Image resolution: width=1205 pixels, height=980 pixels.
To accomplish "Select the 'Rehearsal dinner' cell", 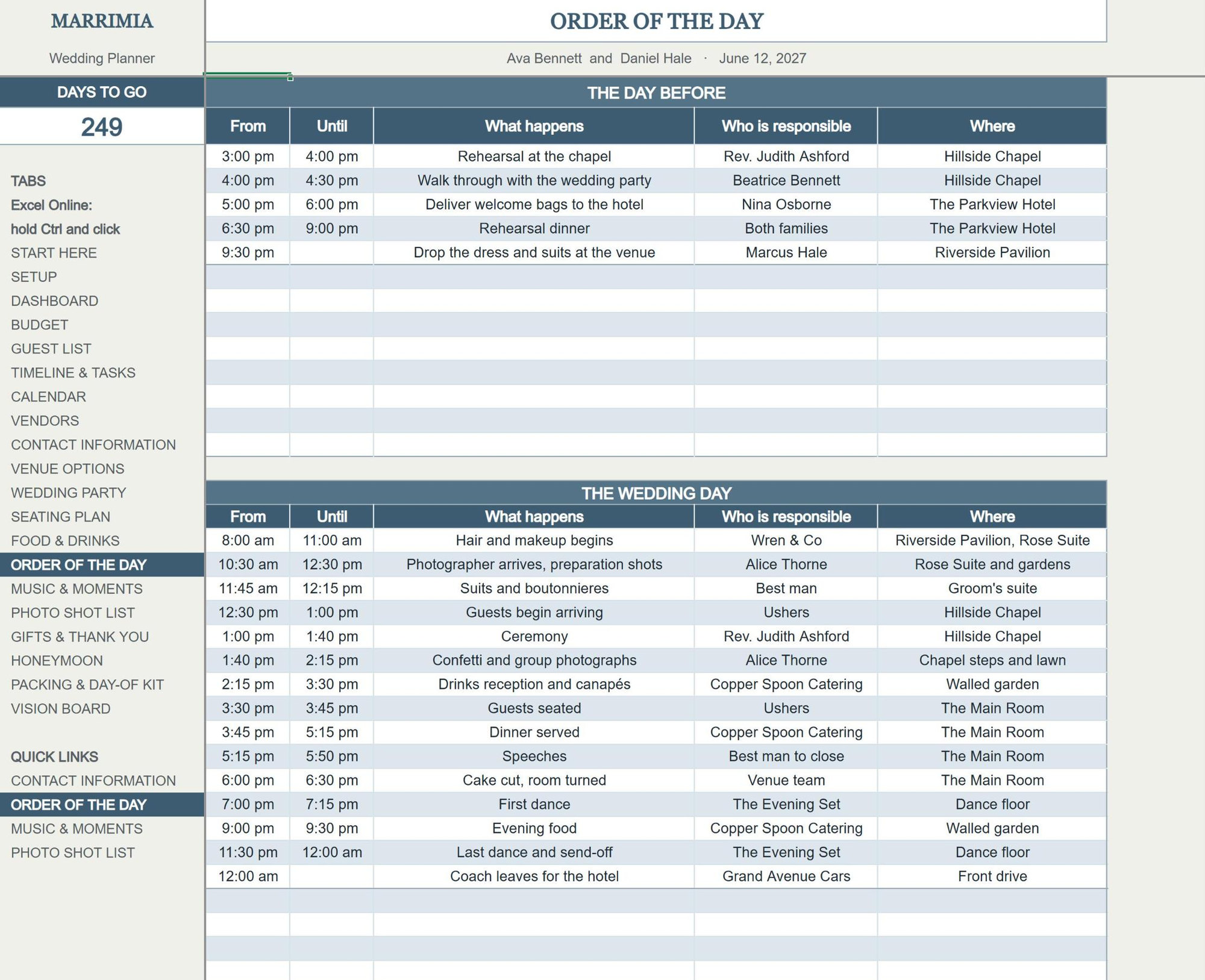I will pos(534,229).
